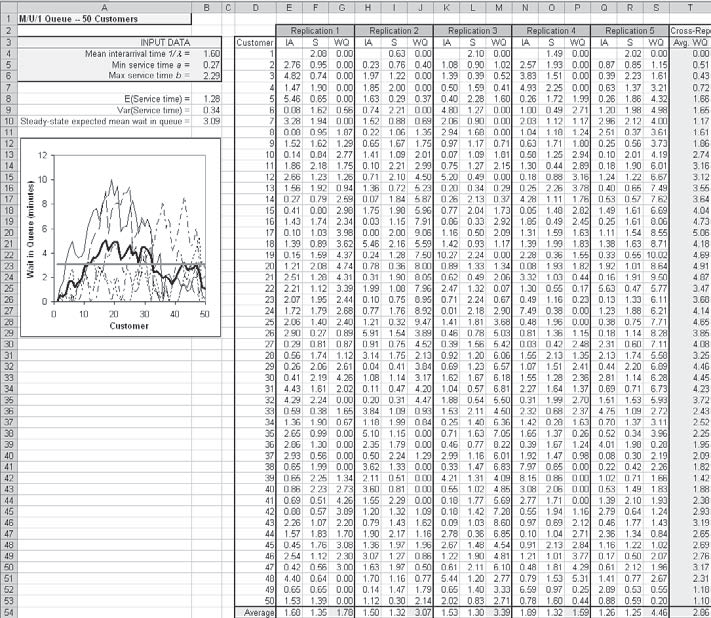Click Replication 3 average WQ 3.39
The image size is (711, 618).
tap(499, 613)
